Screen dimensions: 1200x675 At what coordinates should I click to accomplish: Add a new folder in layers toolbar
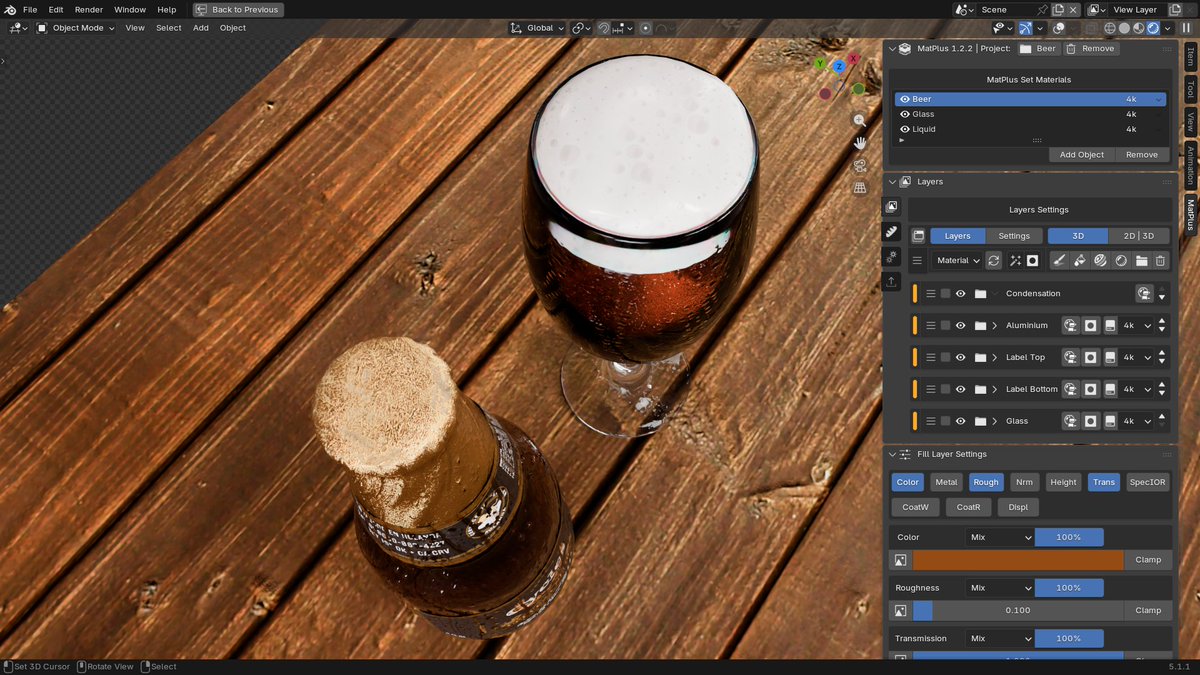pos(1141,260)
